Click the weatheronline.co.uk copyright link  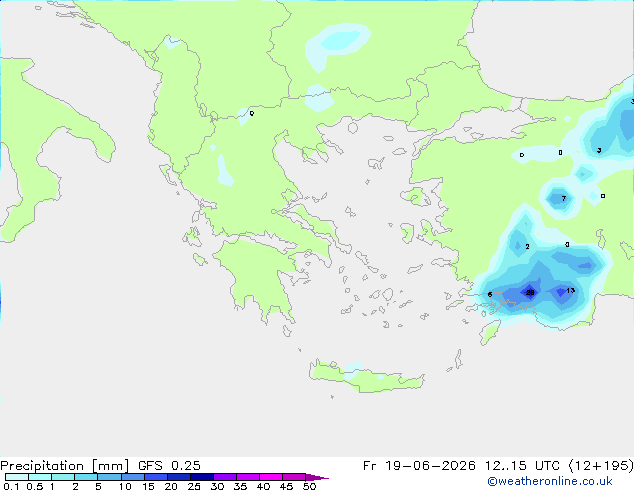click(x=550, y=481)
